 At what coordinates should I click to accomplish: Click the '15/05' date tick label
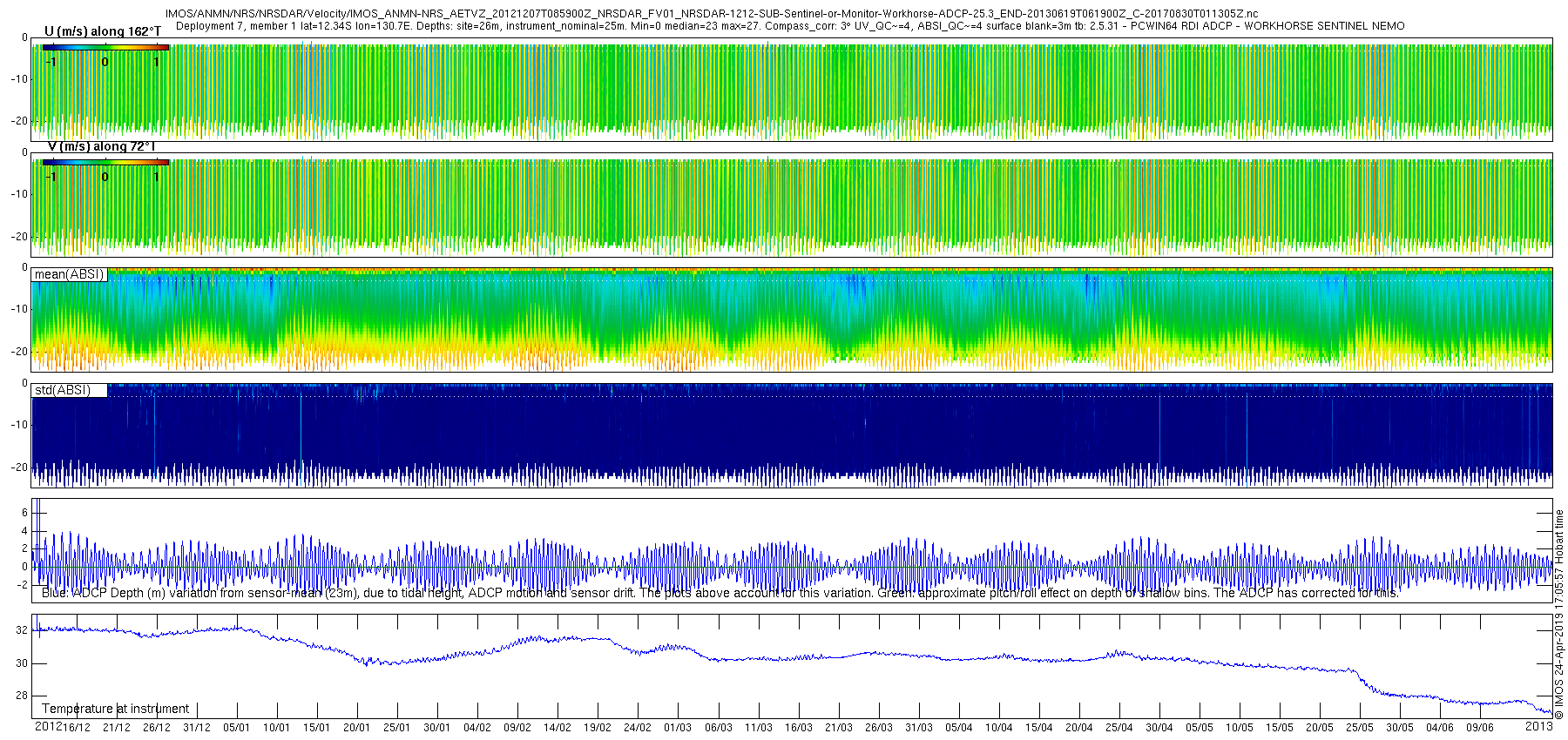1280,728
